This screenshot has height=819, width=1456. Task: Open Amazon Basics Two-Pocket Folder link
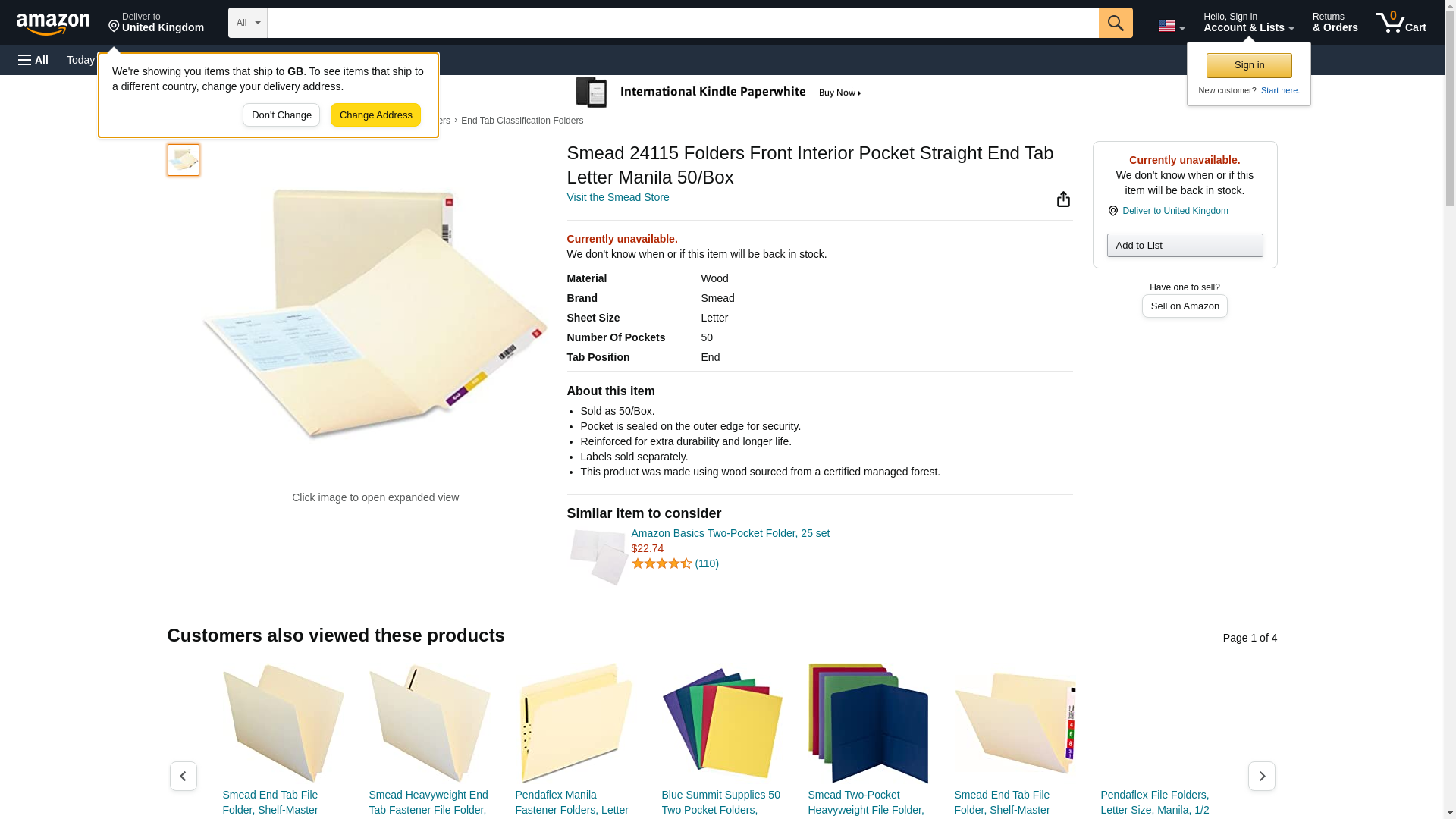click(x=730, y=533)
